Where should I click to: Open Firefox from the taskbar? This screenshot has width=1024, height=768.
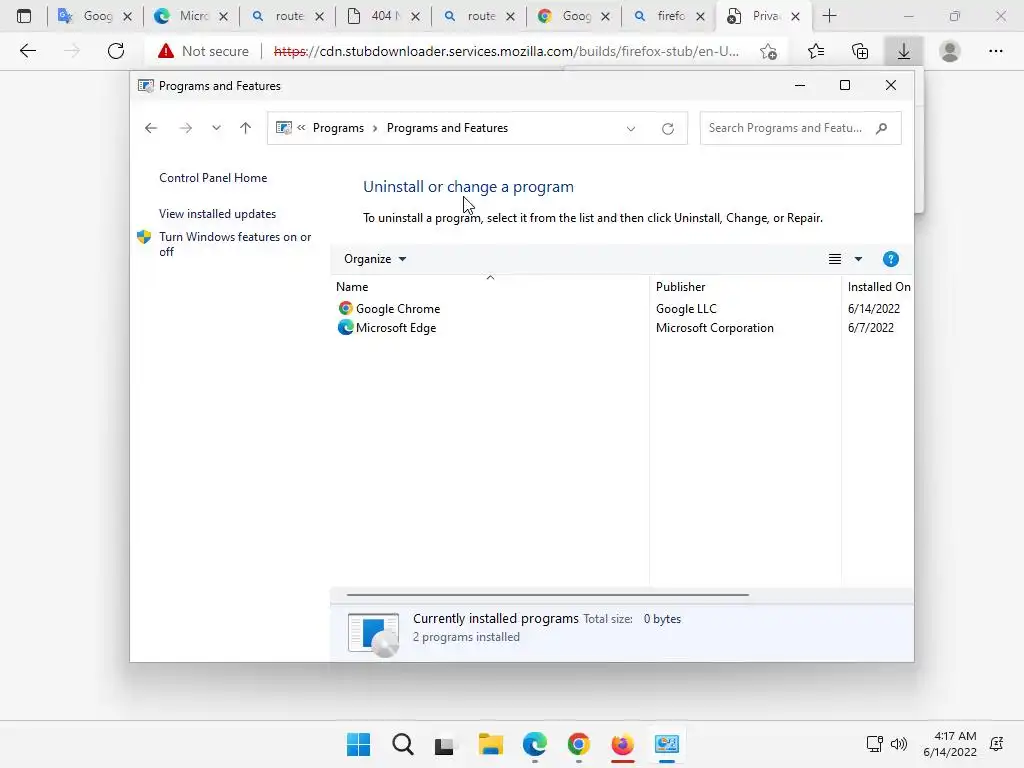click(x=622, y=744)
